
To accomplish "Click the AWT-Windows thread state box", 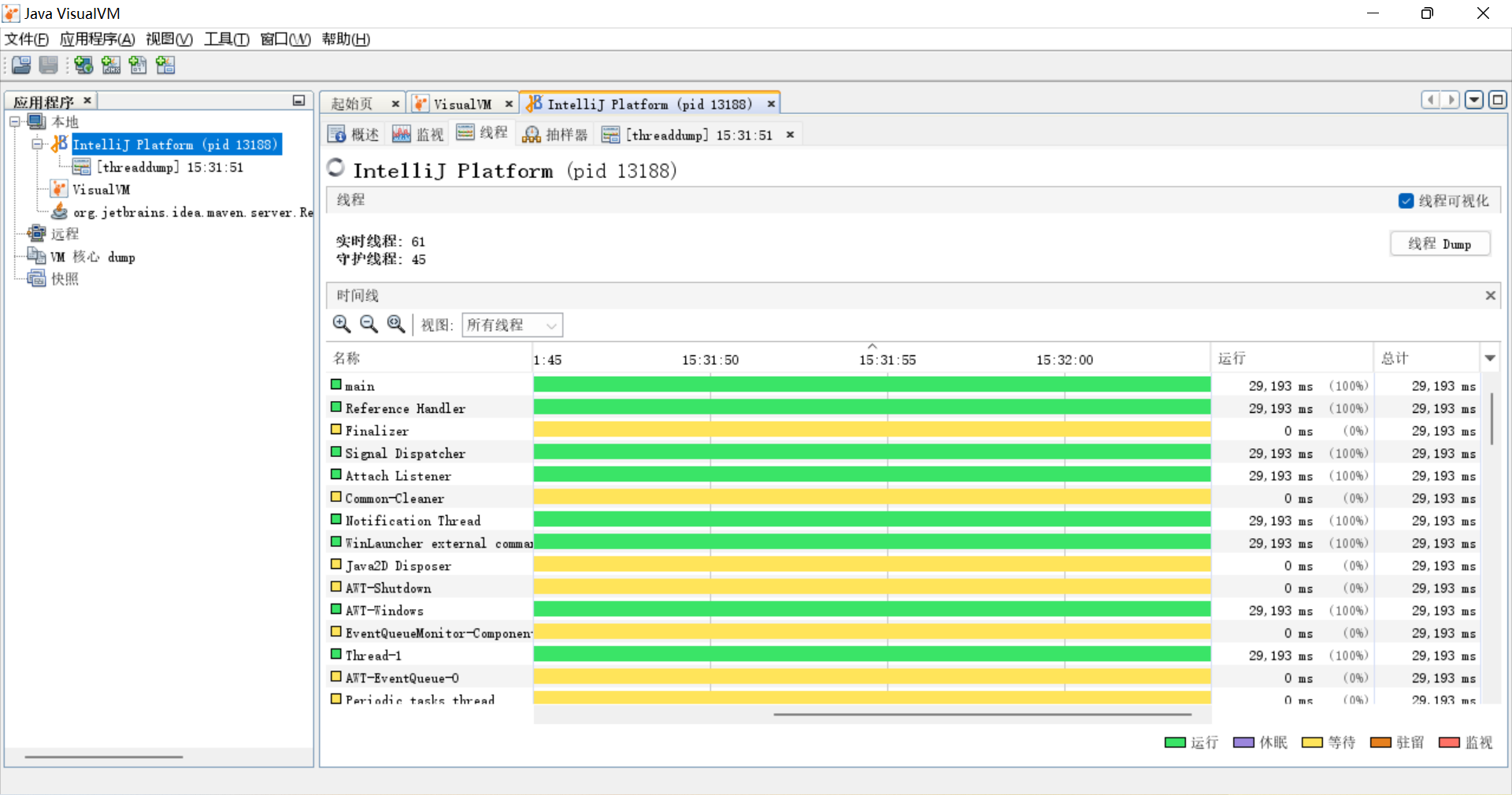I will (x=336, y=609).
